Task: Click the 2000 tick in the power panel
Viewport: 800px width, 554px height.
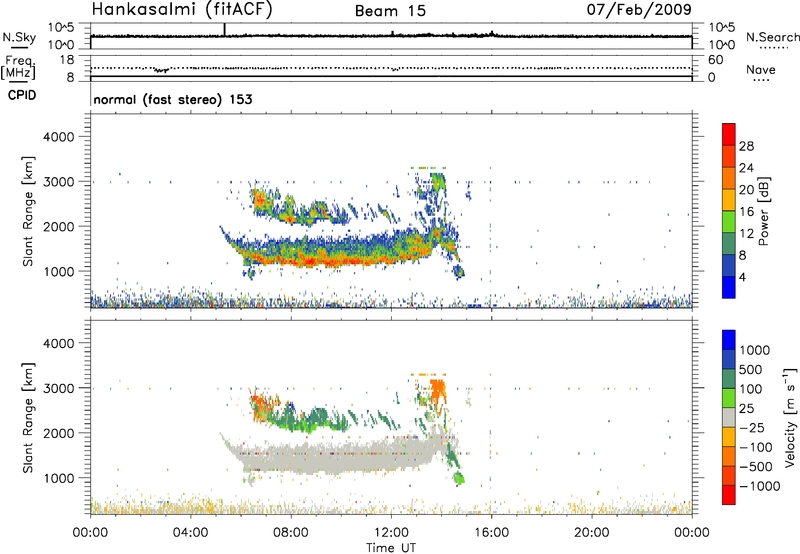Action: (x=58, y=226)
